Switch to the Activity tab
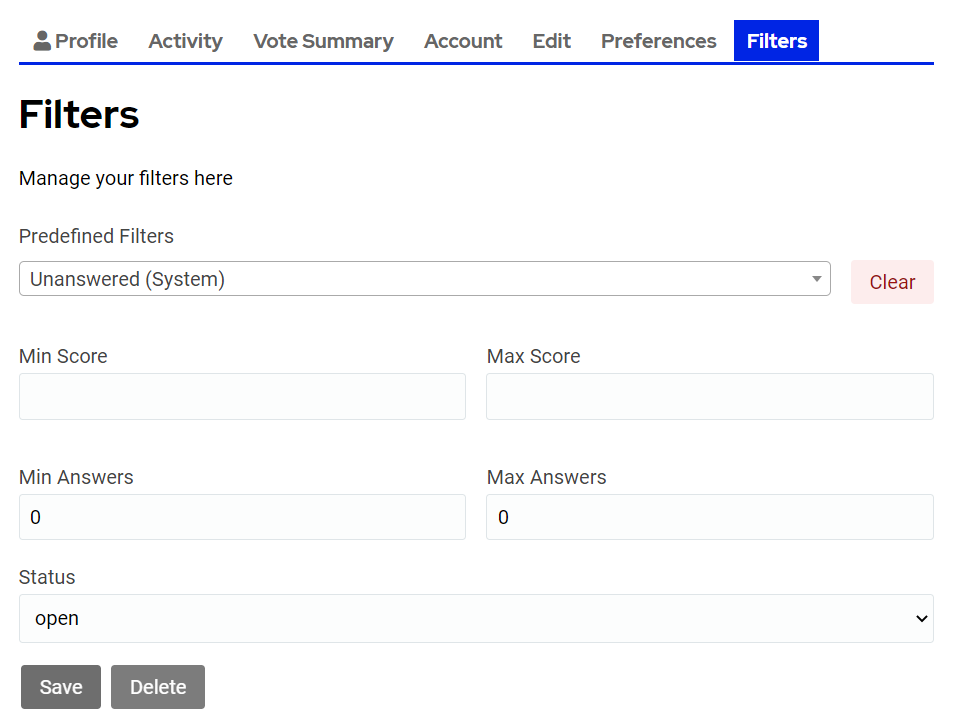 [186, 41]
